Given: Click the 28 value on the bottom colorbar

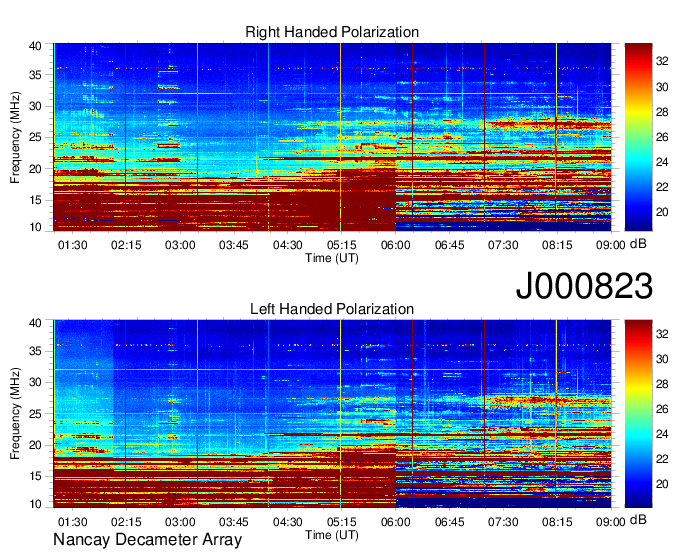Looking at the screenshot, I should 662,384.
